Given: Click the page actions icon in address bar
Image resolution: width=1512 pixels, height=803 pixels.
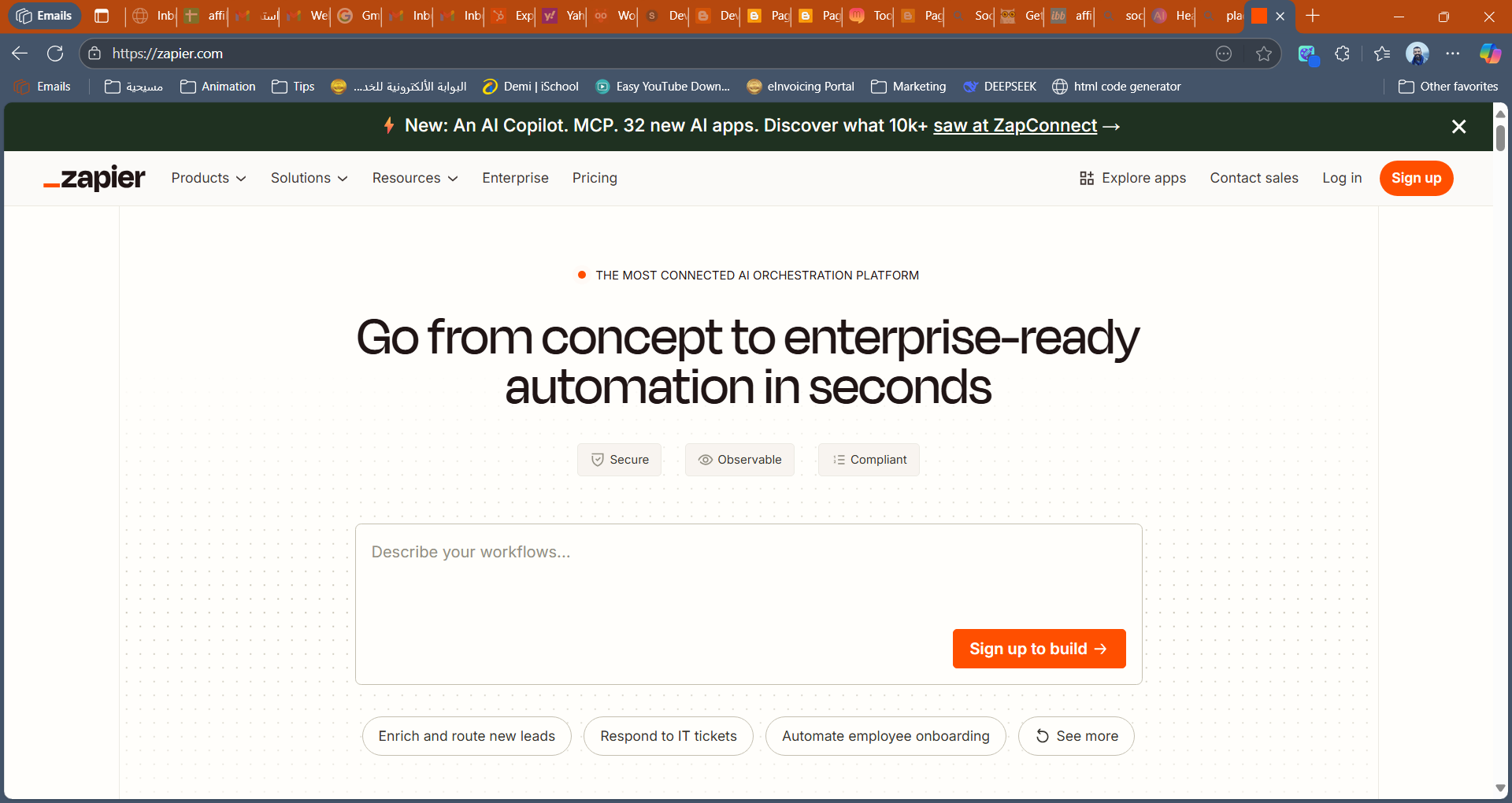Looking at the screenshot, I should (x=1224, y=54).
